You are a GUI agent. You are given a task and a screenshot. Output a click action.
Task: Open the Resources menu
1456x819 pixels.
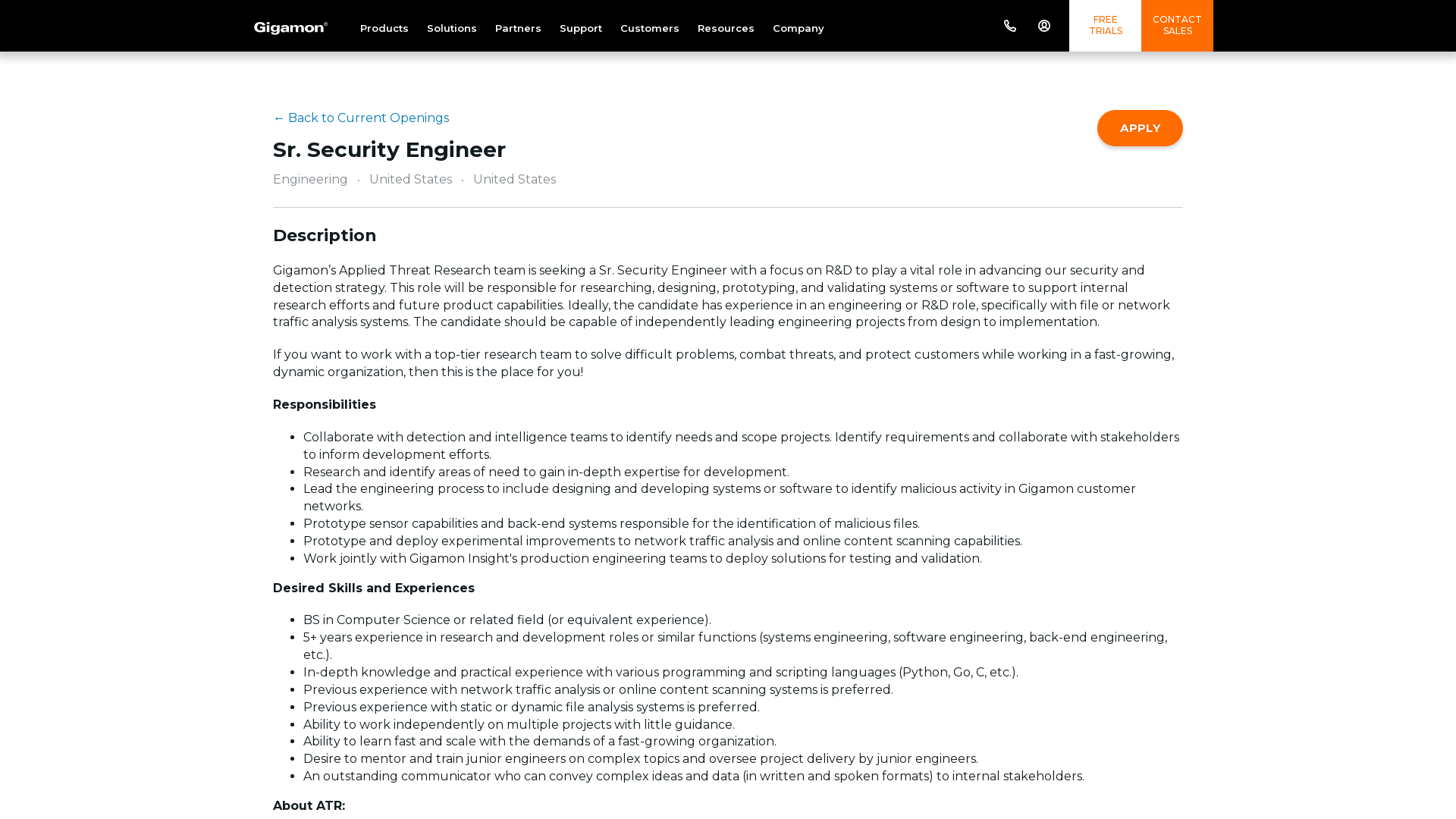click(726, 28)
